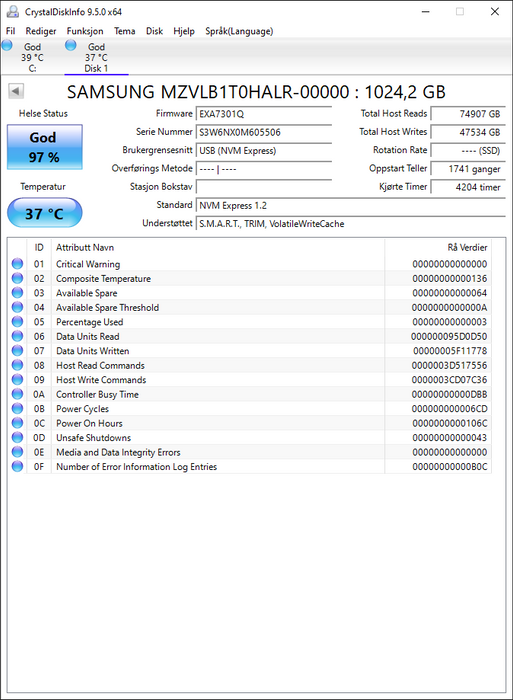Image resolution: width=513 pixels, height=700 pixels.
Task: Click the God 97 % health status button
Action: 45,147
